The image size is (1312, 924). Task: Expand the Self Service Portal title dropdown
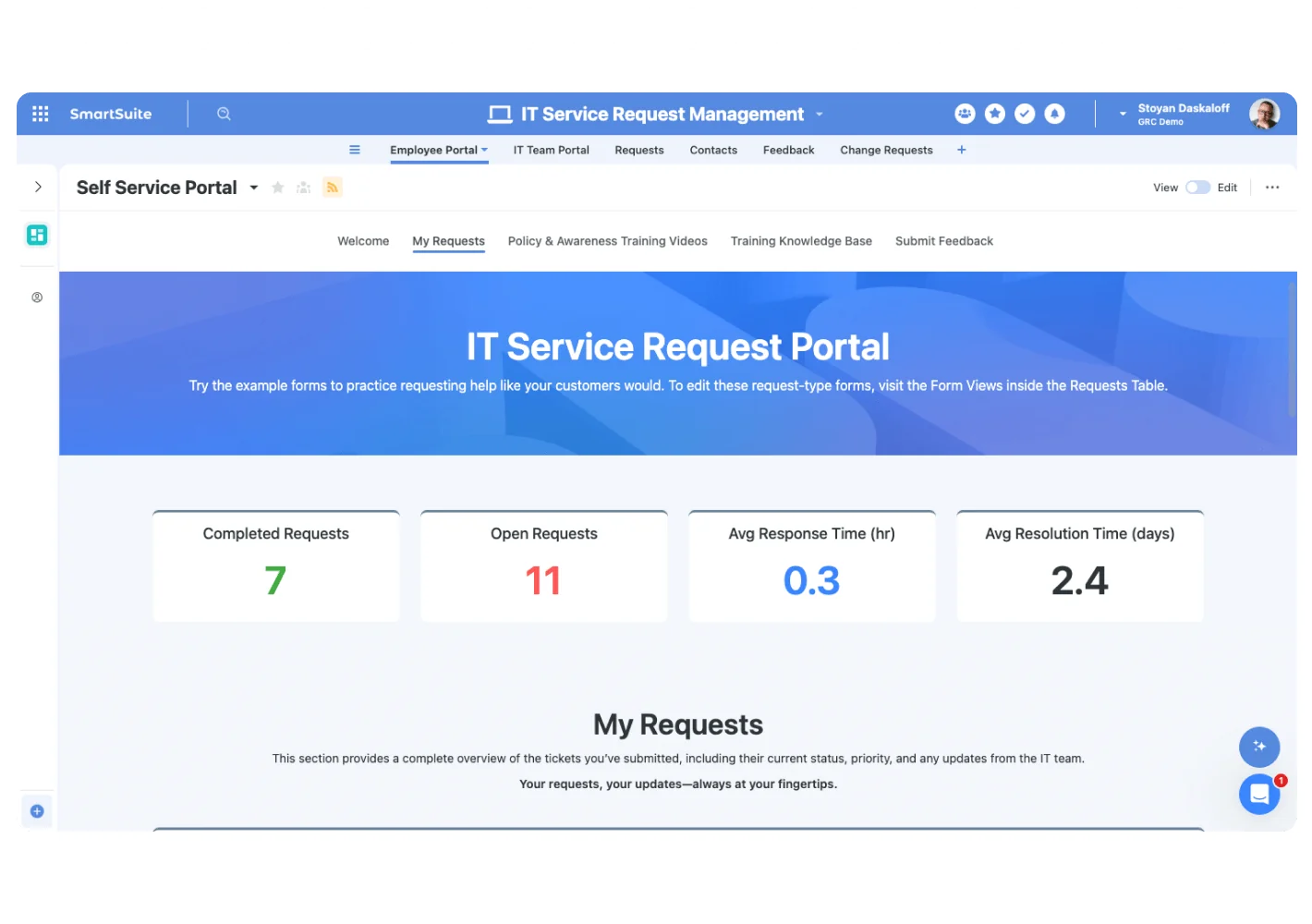pos(254,188)
